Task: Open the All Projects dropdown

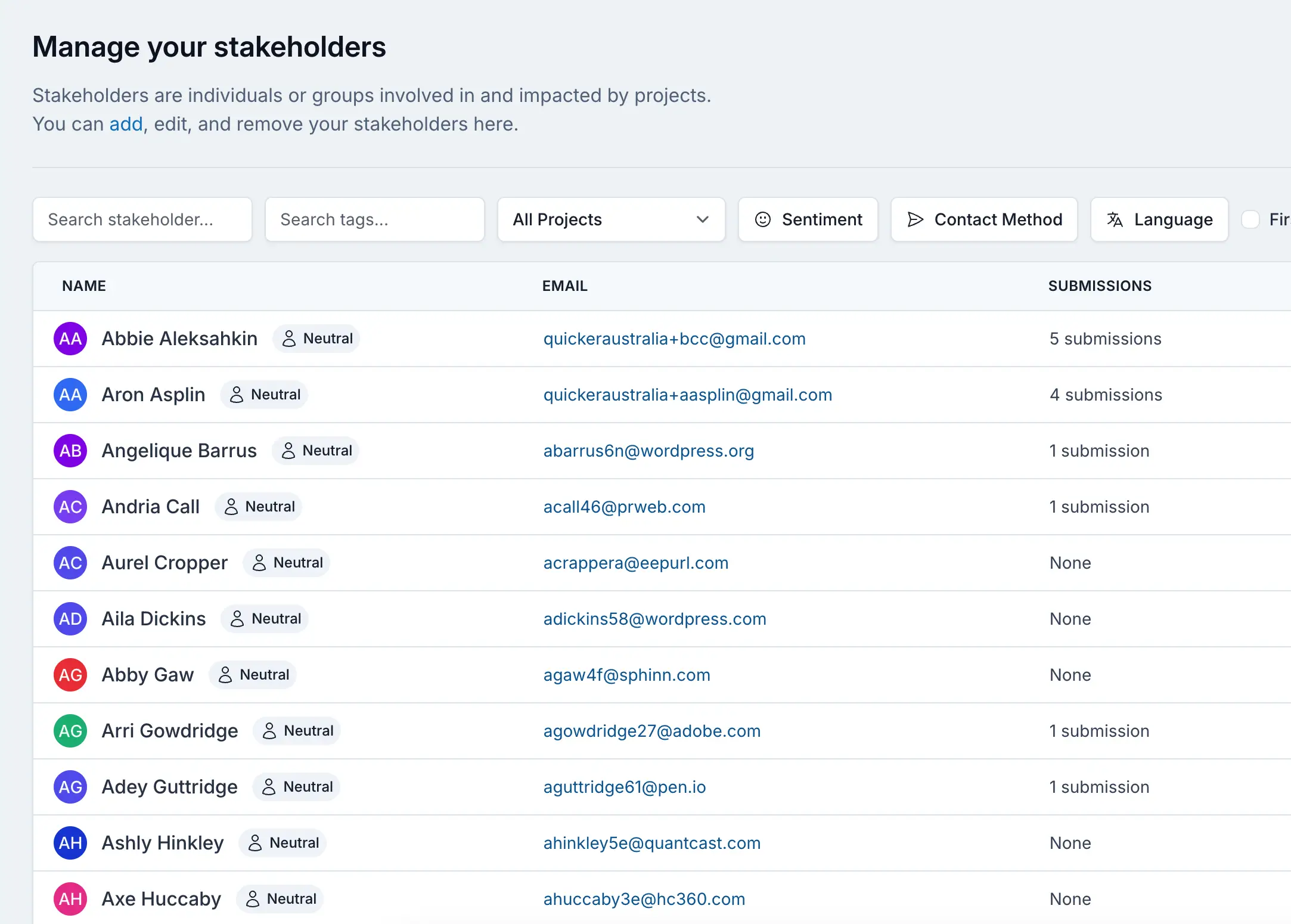Action: click(x=611, y=219)
